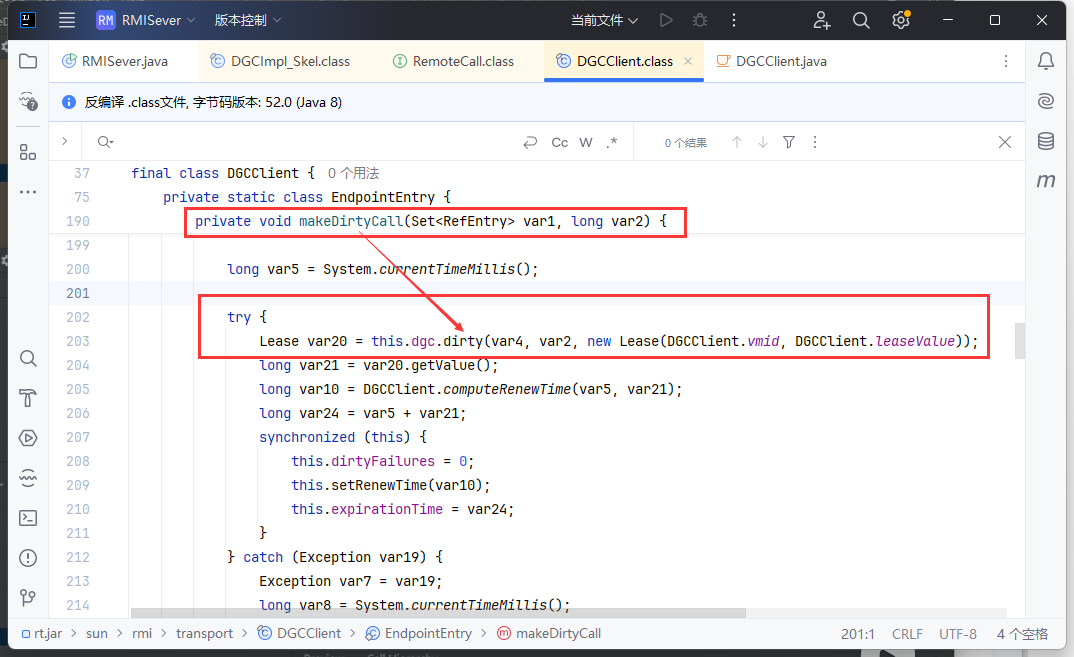This screenshot has width=1074, height=657.
Task: Toggle Match Case (Cc) search option
Action: (560, 143)
